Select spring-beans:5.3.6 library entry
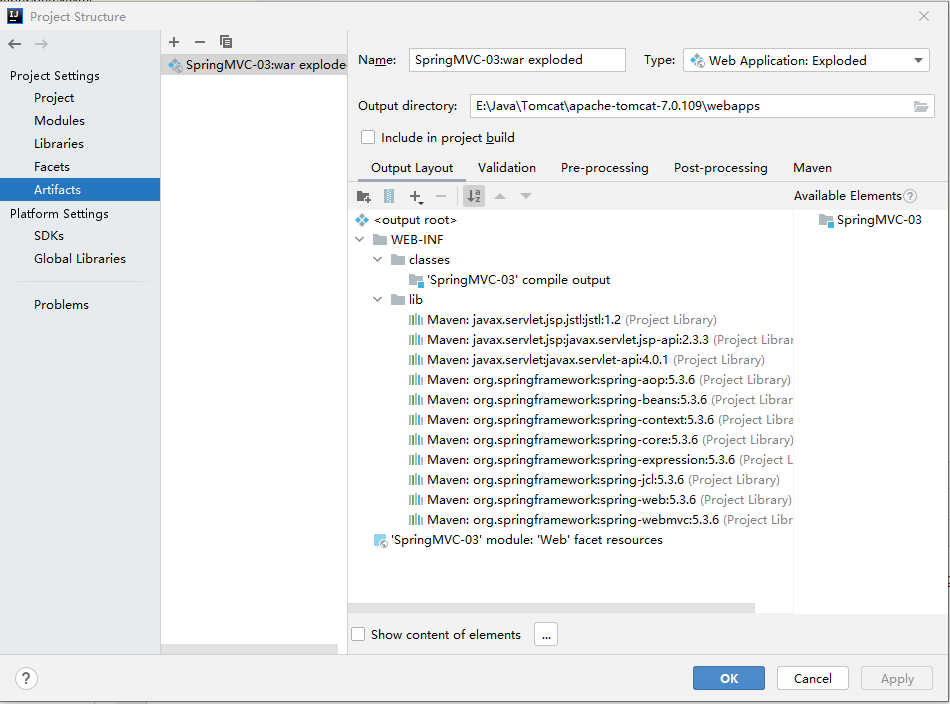The height and width of the screenshot is (704, 950). (600, 400)
